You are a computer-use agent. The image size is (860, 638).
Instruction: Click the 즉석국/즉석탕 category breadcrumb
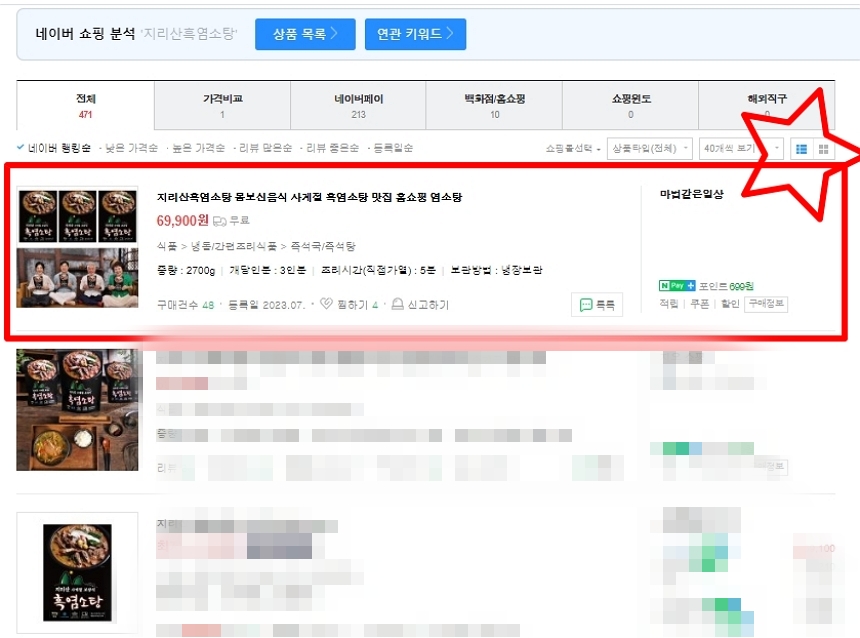[323, 246]
